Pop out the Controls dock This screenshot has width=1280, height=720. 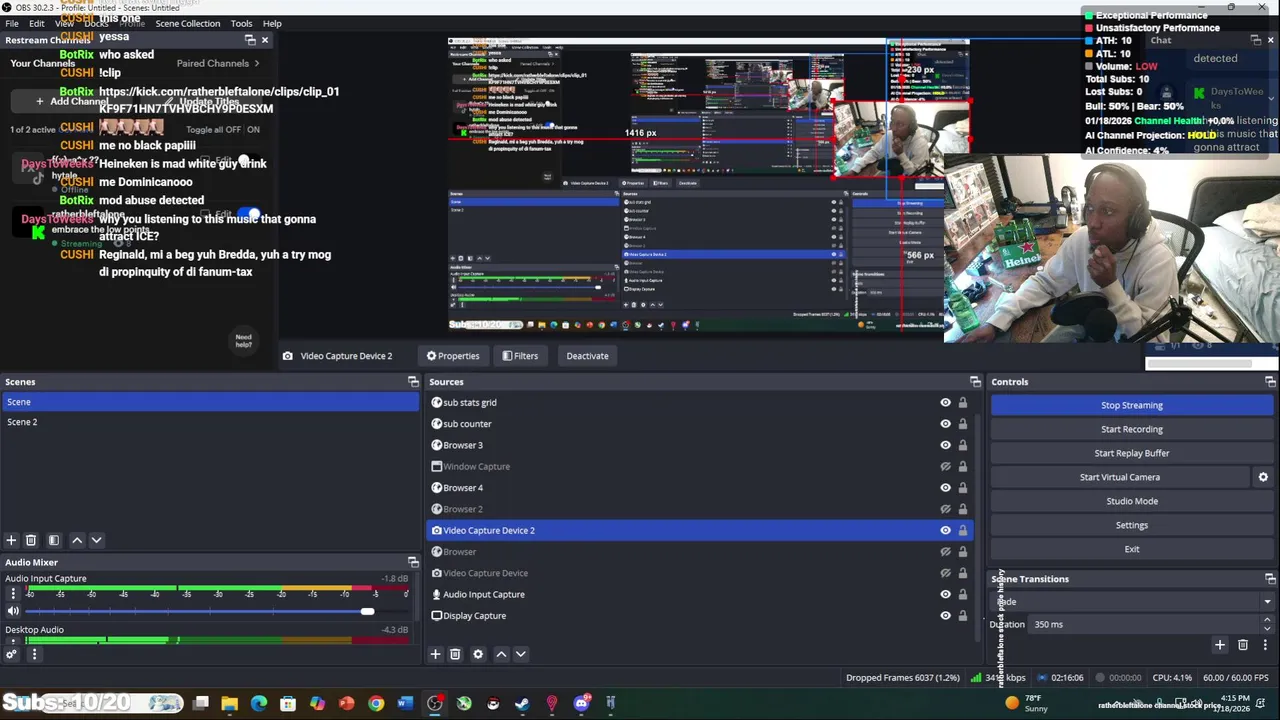point(1270,382)
